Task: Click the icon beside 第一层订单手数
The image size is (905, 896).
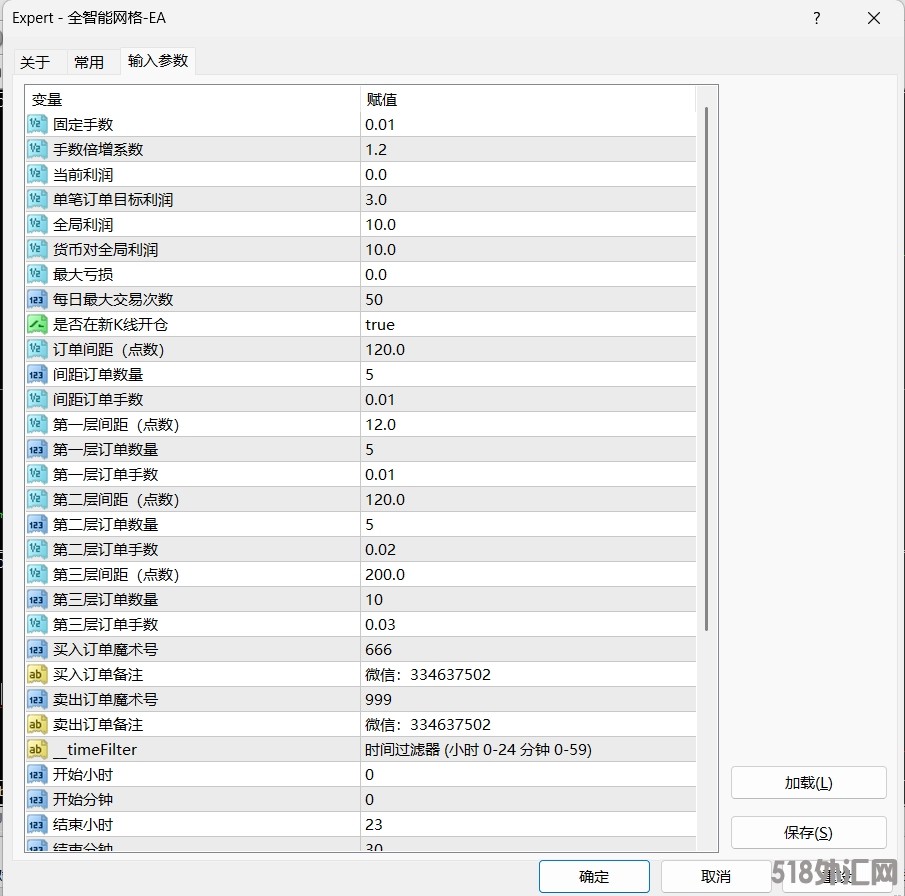Action: (x=38, y=475)
